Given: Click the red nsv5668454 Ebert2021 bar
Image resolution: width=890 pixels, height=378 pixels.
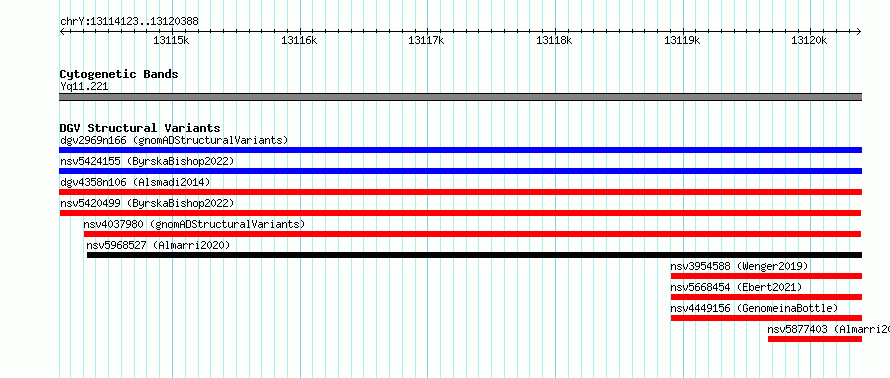Looking at the screenshot, I should pos(766,297).
